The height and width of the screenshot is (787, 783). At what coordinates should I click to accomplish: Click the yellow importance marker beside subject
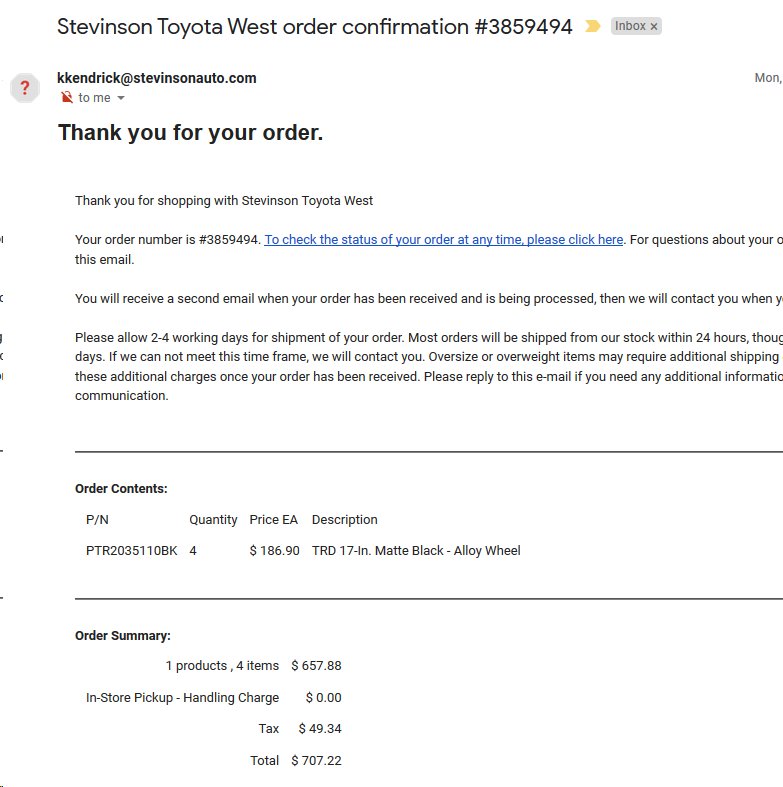coord(592,26)
